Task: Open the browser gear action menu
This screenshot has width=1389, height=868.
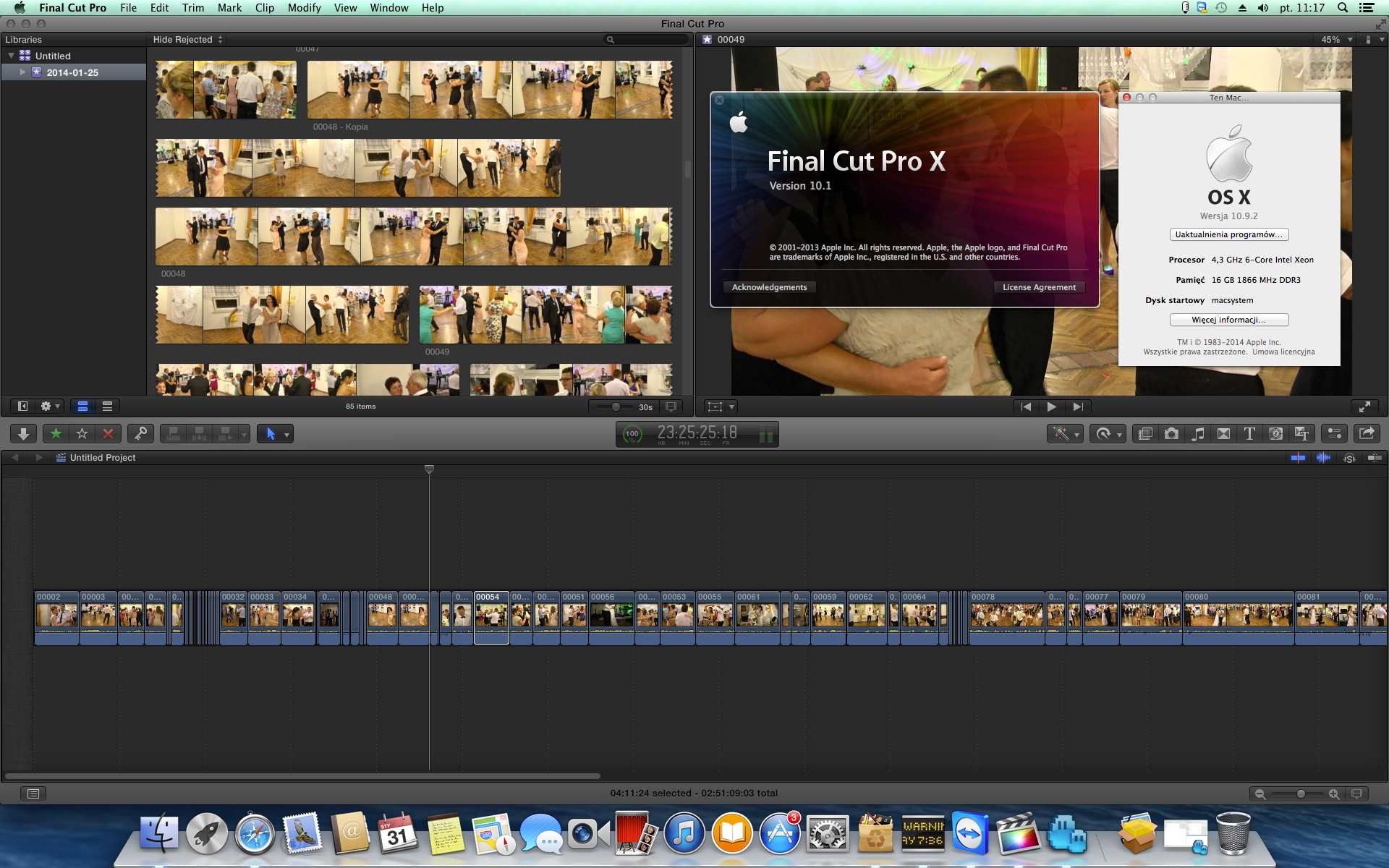Action: point(49,407)
